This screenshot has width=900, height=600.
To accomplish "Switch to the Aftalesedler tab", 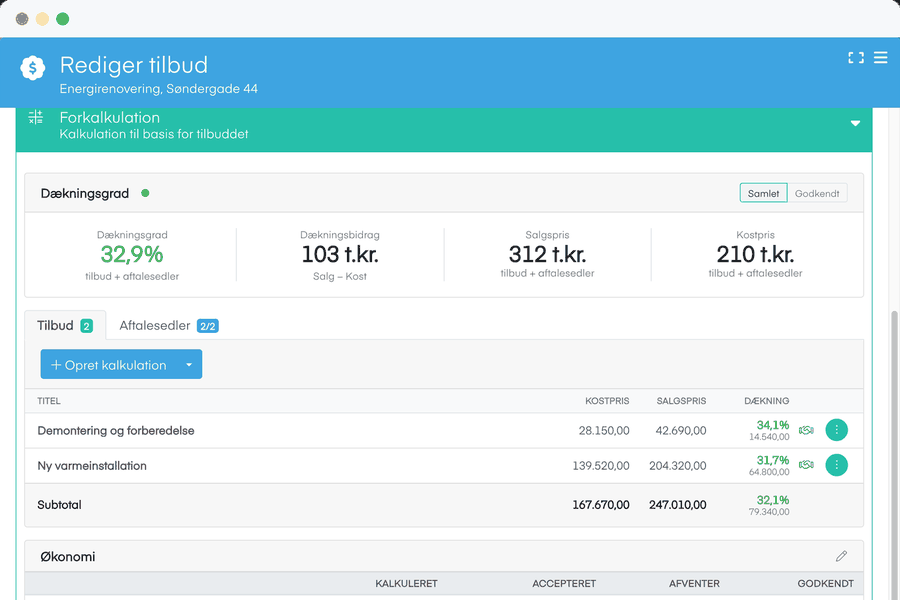I will click(168, 326).
